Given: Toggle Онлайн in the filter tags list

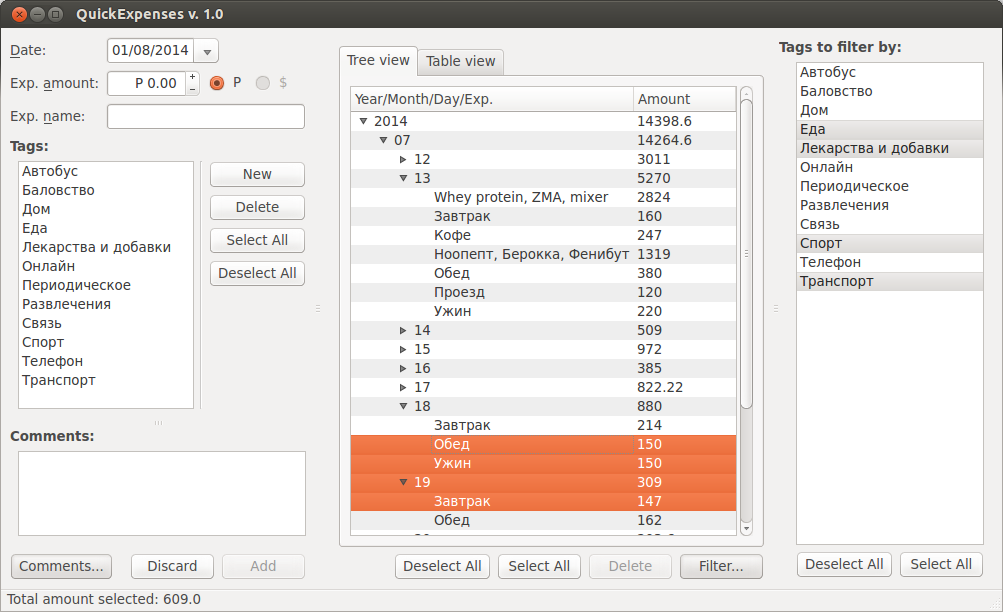Looking at the screenshot, I should tap(890, 168).
